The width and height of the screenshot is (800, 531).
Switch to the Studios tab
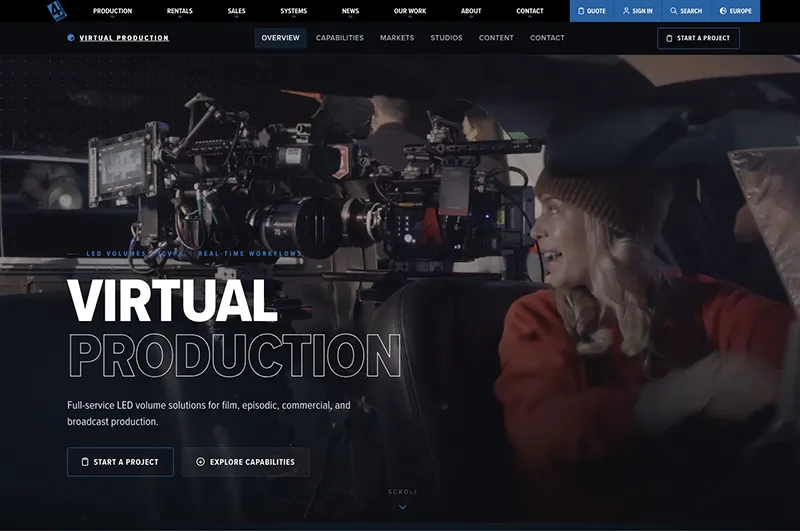click(446, 38)
